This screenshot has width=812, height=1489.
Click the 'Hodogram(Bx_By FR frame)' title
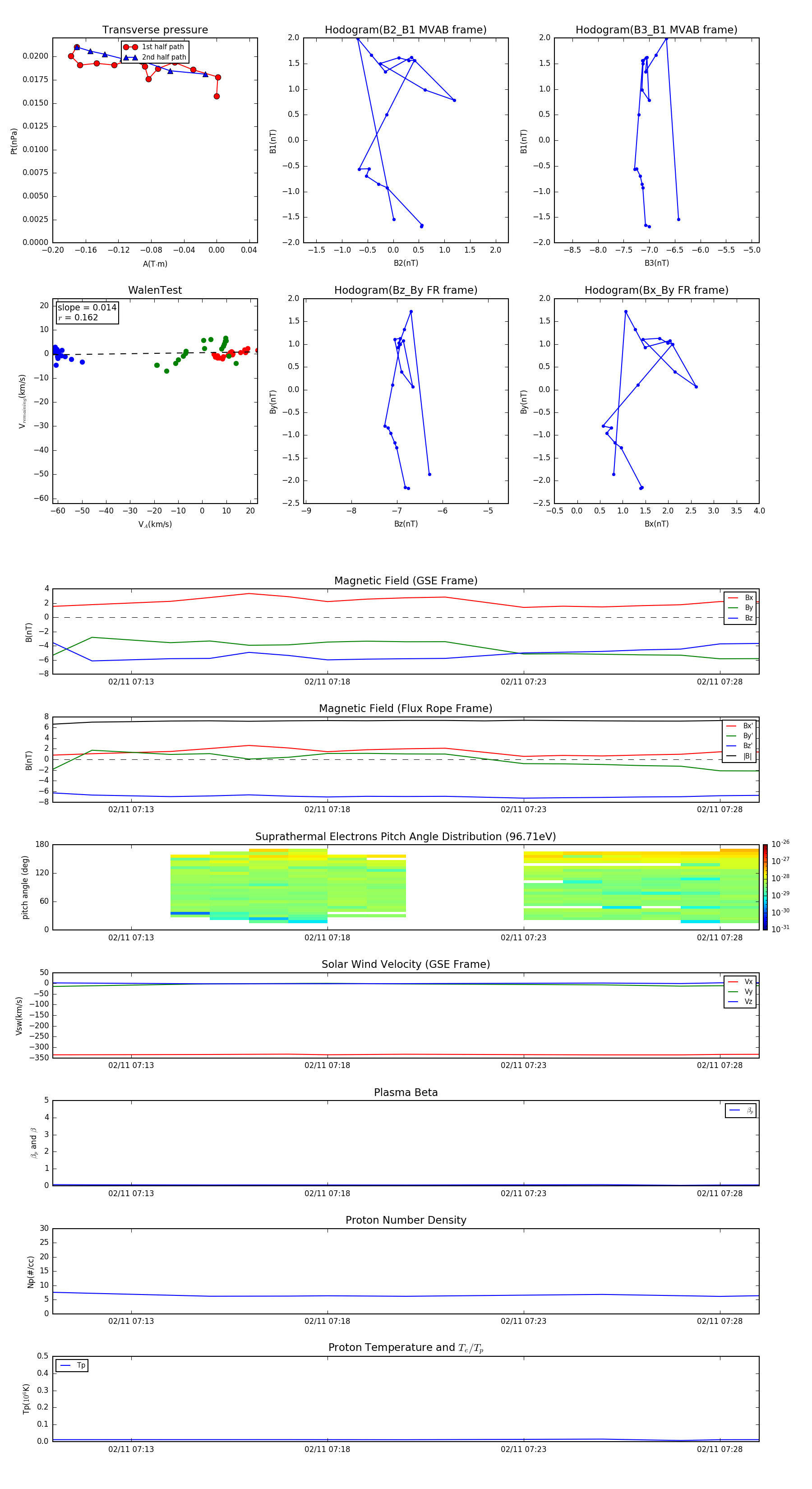click(656, 290)
